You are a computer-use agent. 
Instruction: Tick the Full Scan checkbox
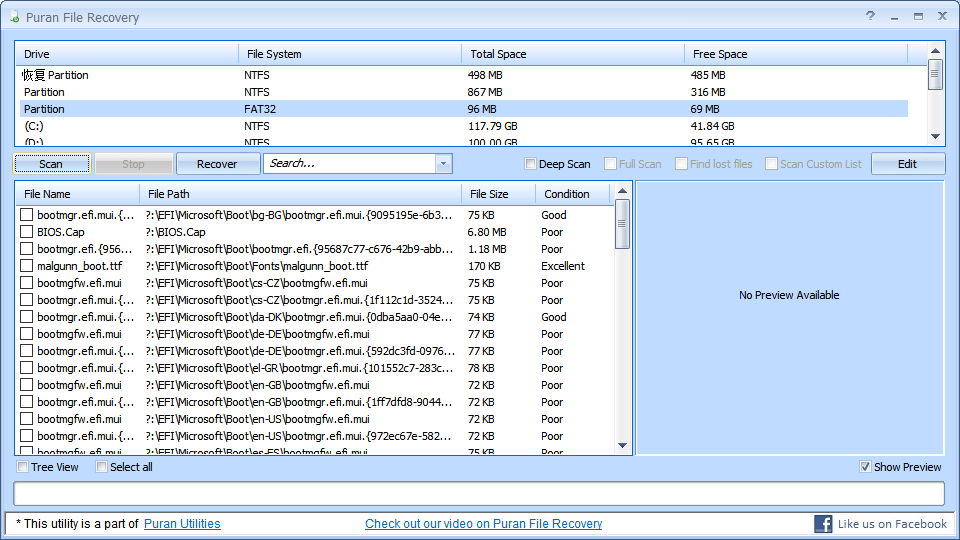[610, 163]
